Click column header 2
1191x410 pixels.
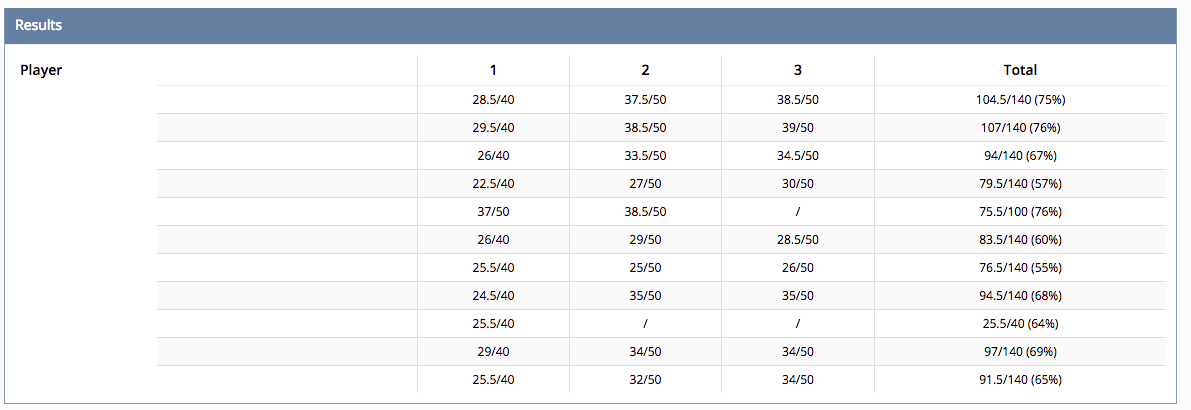click(646, 70)
